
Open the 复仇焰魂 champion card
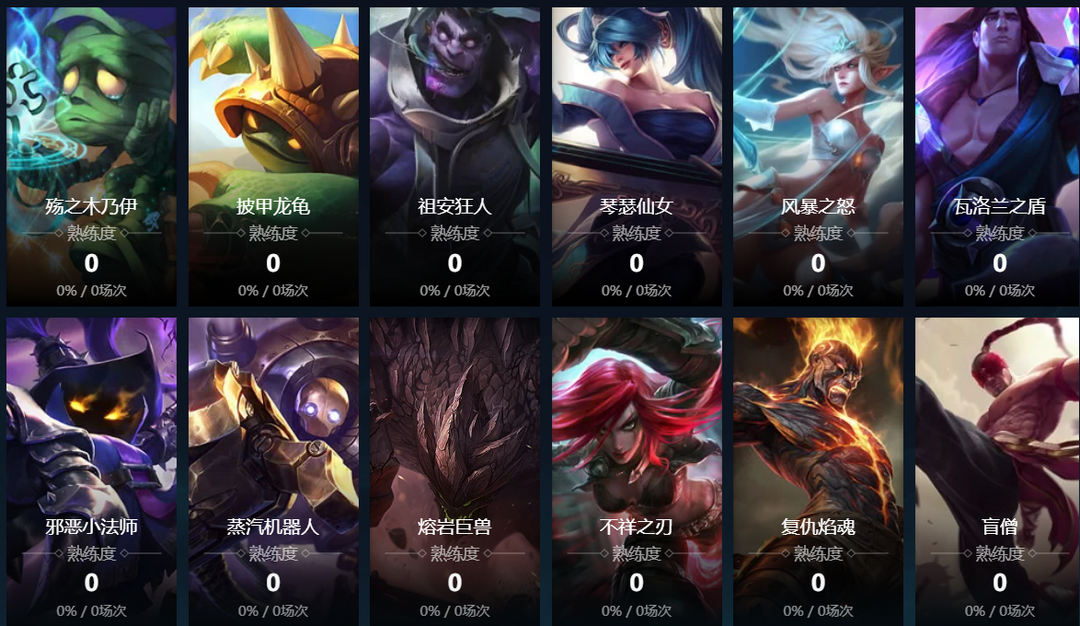818,472
